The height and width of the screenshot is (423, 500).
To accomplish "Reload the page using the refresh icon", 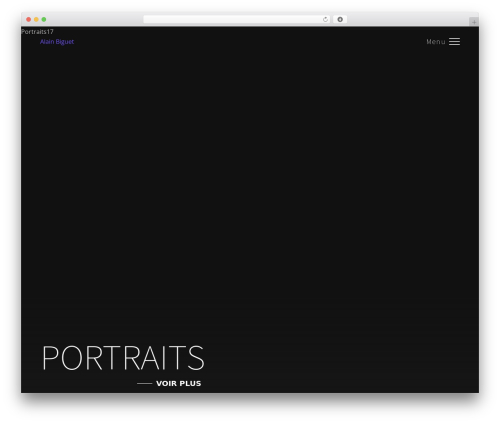I will coord(325,19).
